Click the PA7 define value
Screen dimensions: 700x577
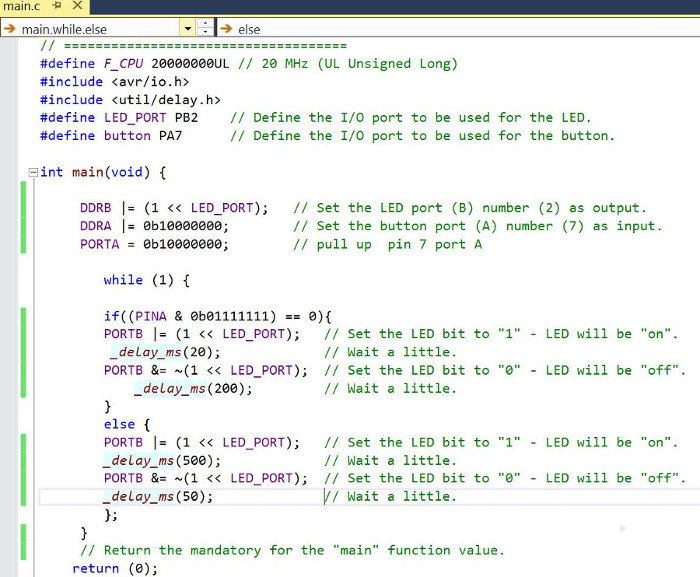[171, 136]
